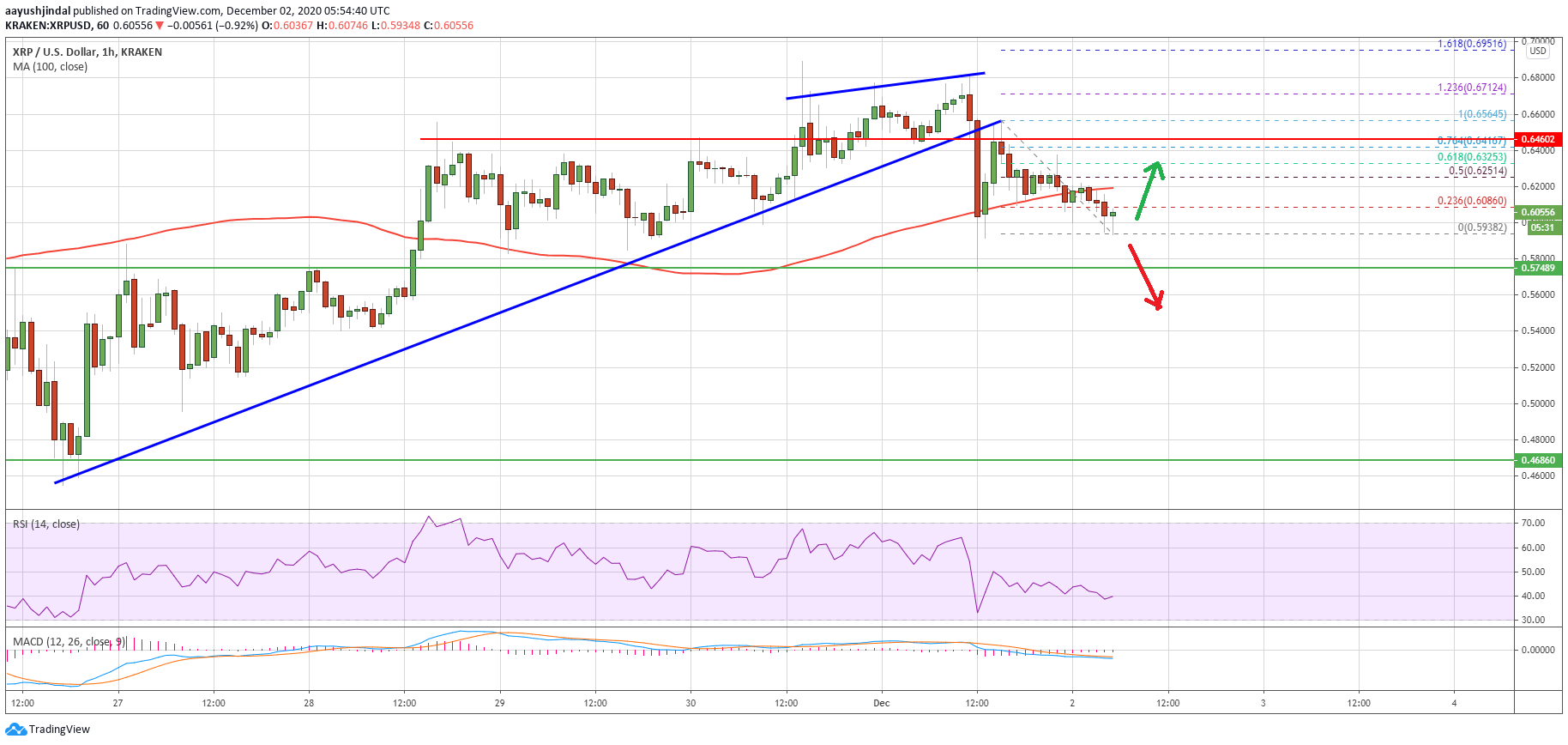
Task: Click the MA (100, close) indicator label
Action: click(x=50, y=67)
